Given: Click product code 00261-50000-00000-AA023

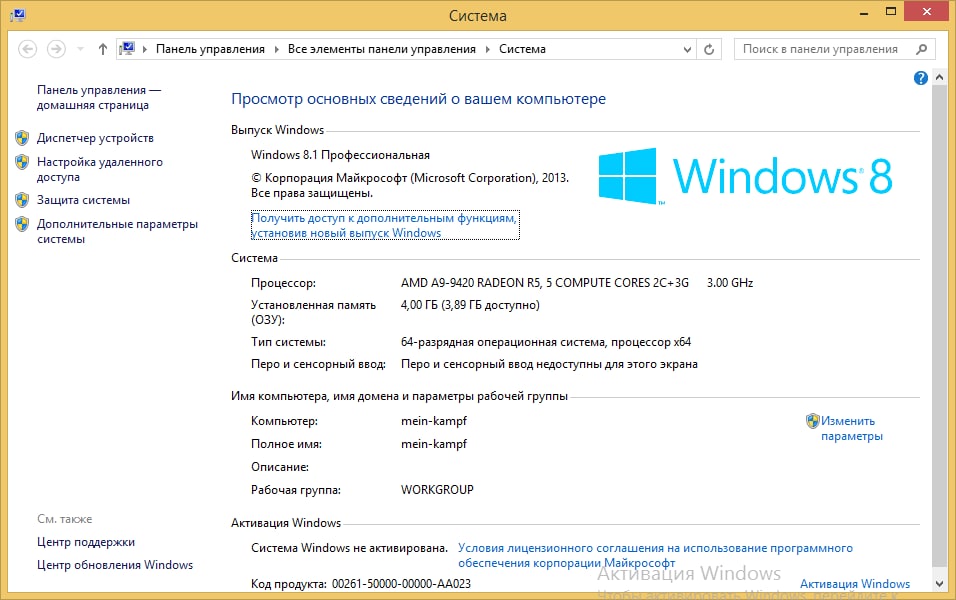Looking at the screenshot, I should pos(401,584).
